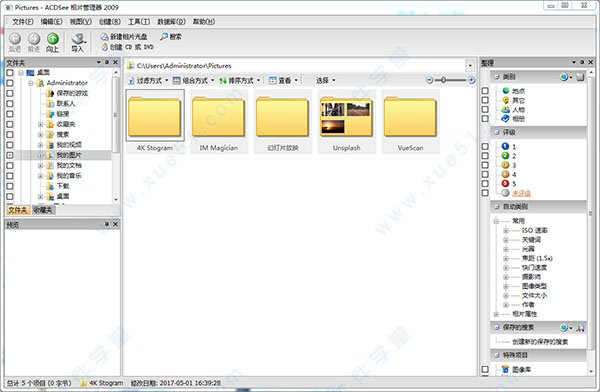
Task: Click the binoculars icon in 保存的搜索 header
Action: coord(580,327)
